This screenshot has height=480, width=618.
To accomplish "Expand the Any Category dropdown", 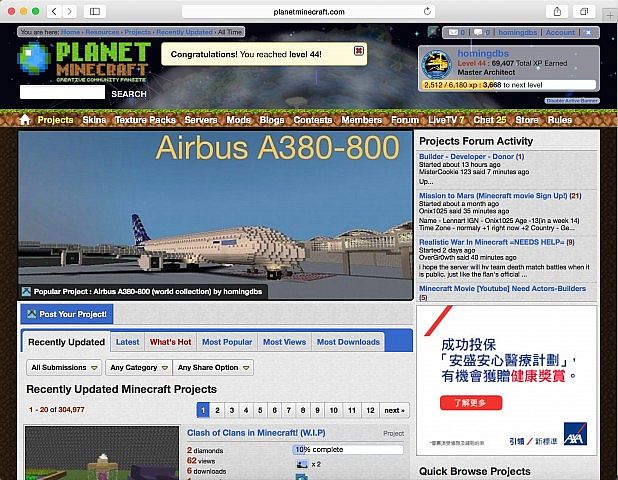I will (139, 367).
